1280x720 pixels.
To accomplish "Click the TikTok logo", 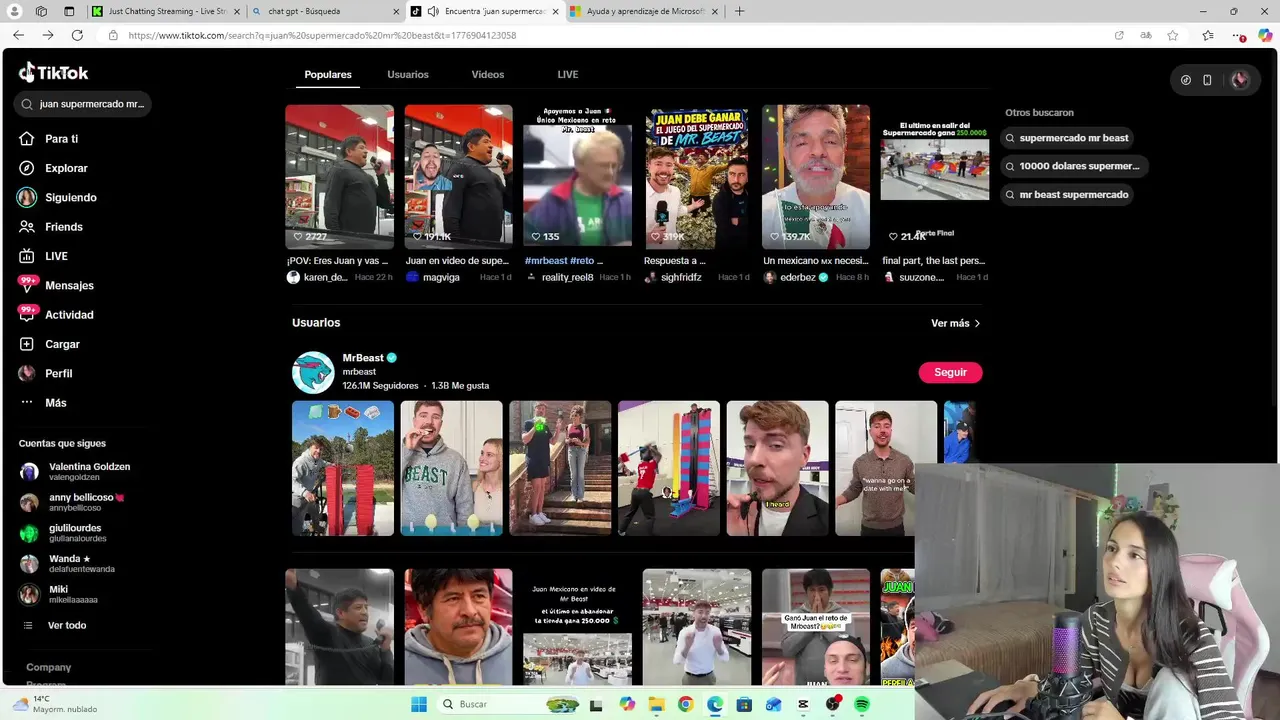I will pyautogui.click(x=54, y=72).
